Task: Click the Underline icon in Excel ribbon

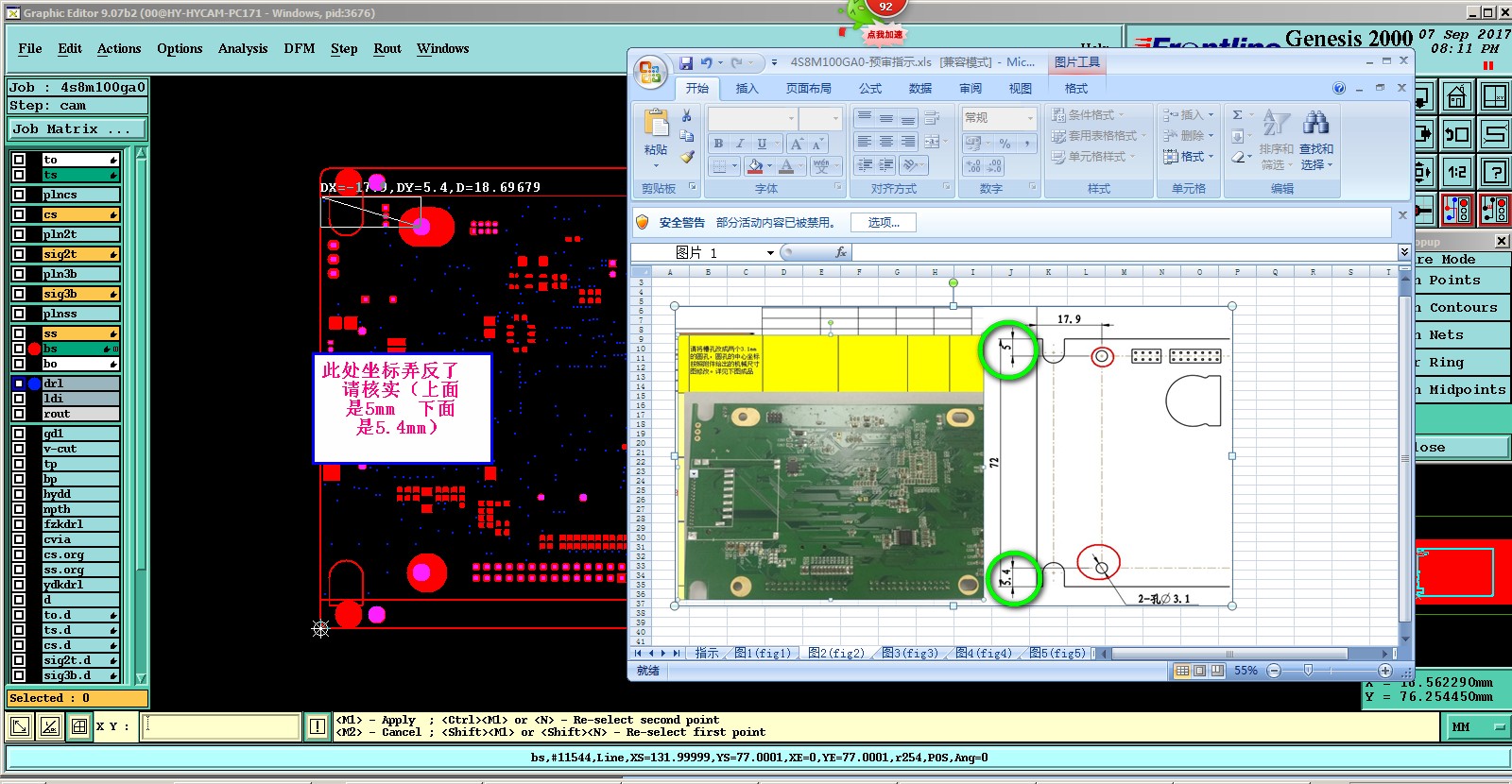Action: click(763, 144)
